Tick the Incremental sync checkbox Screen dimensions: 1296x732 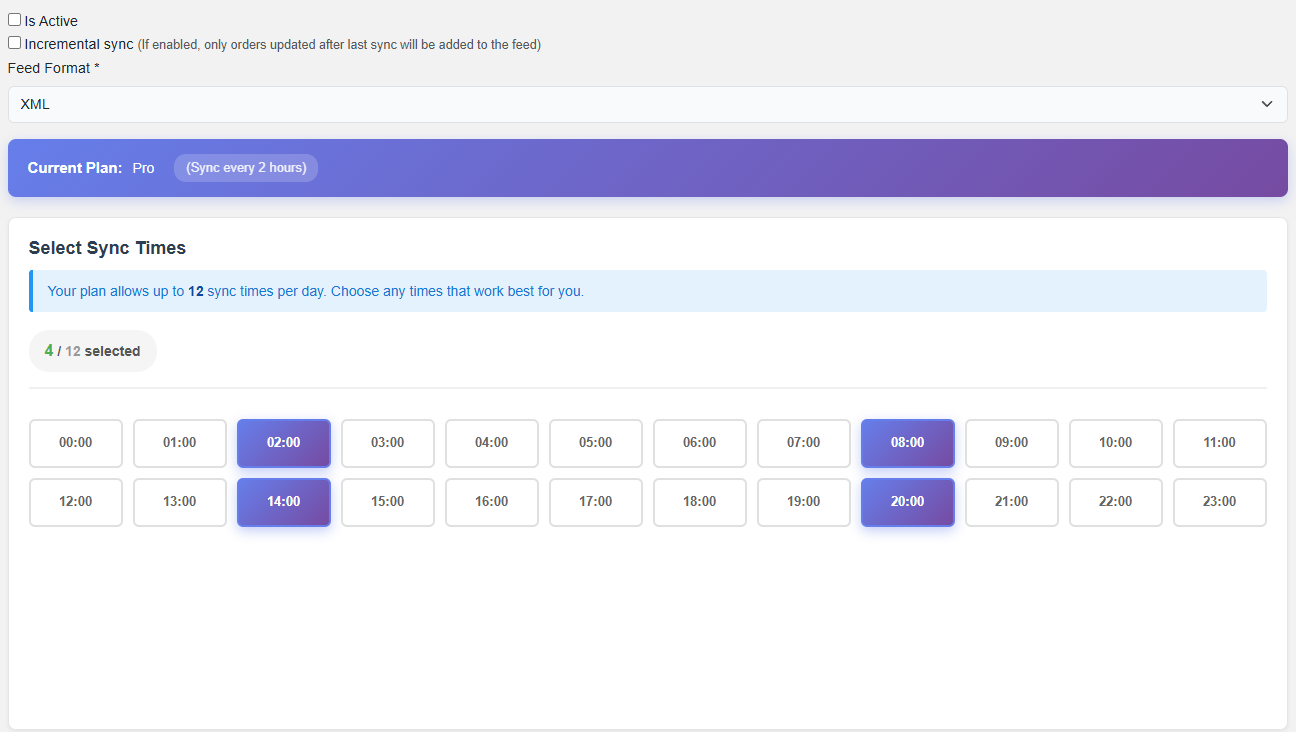15,43
